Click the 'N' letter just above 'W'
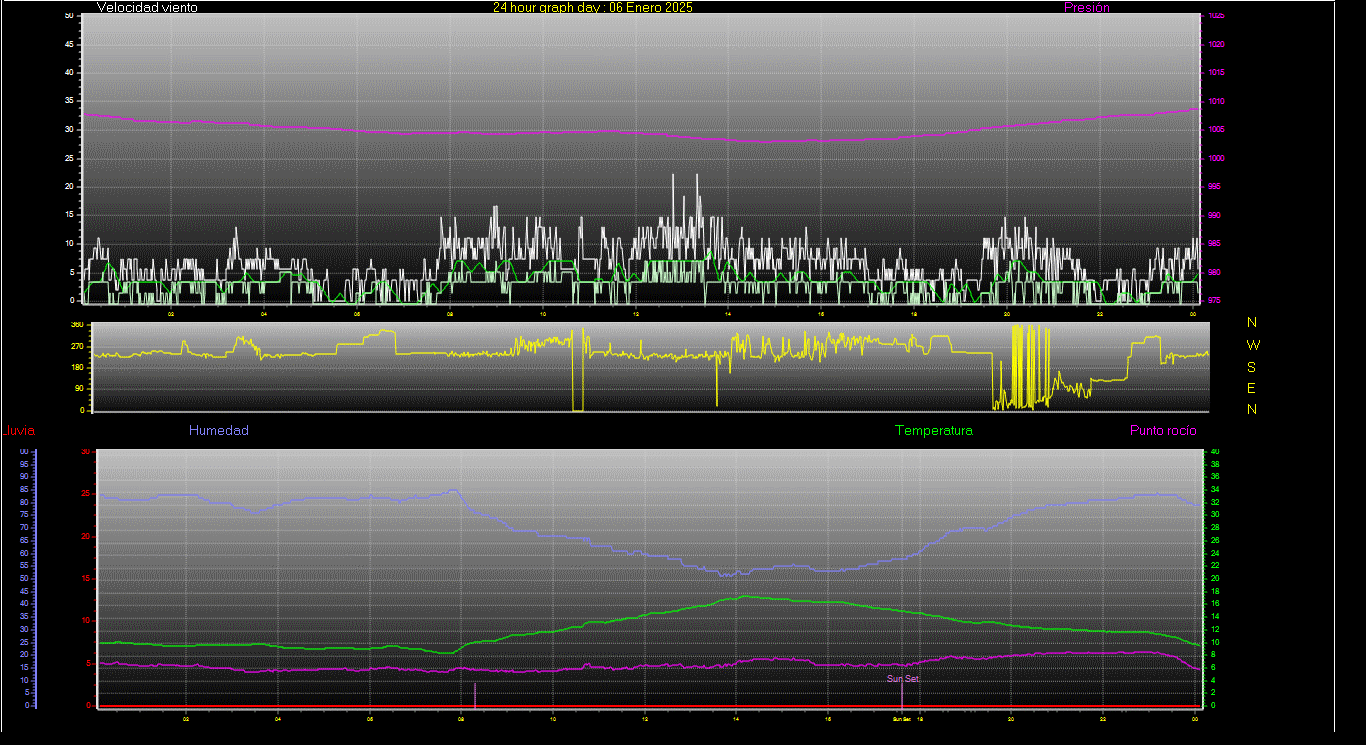Viewport: 1366px width, 745px height. [1253, 322]
